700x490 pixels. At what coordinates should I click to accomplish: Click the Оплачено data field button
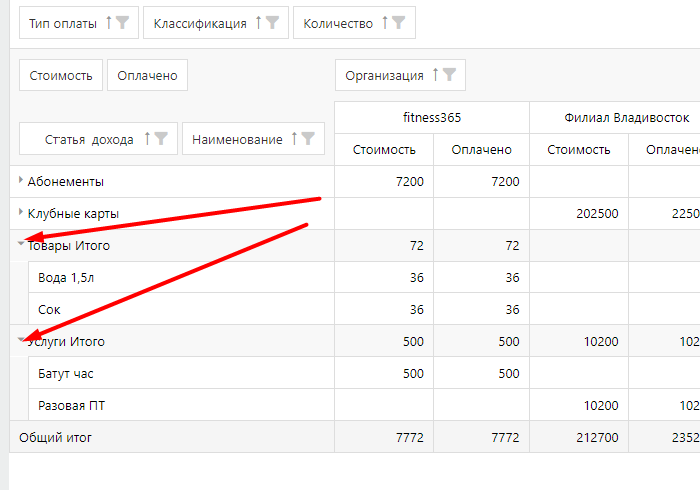coord(147,75)
